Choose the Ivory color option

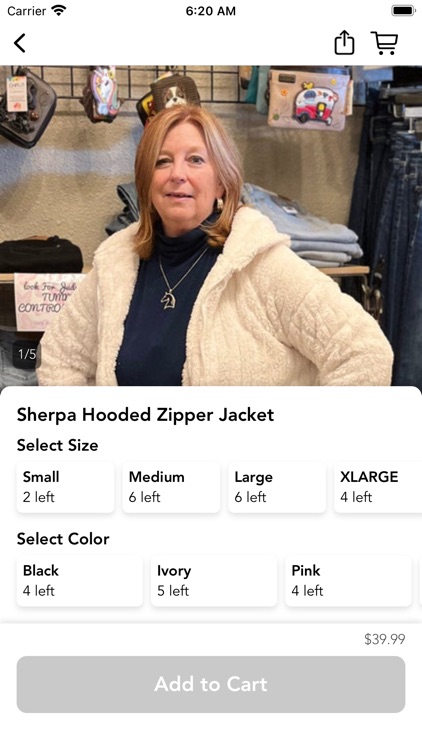click(214, 581)
